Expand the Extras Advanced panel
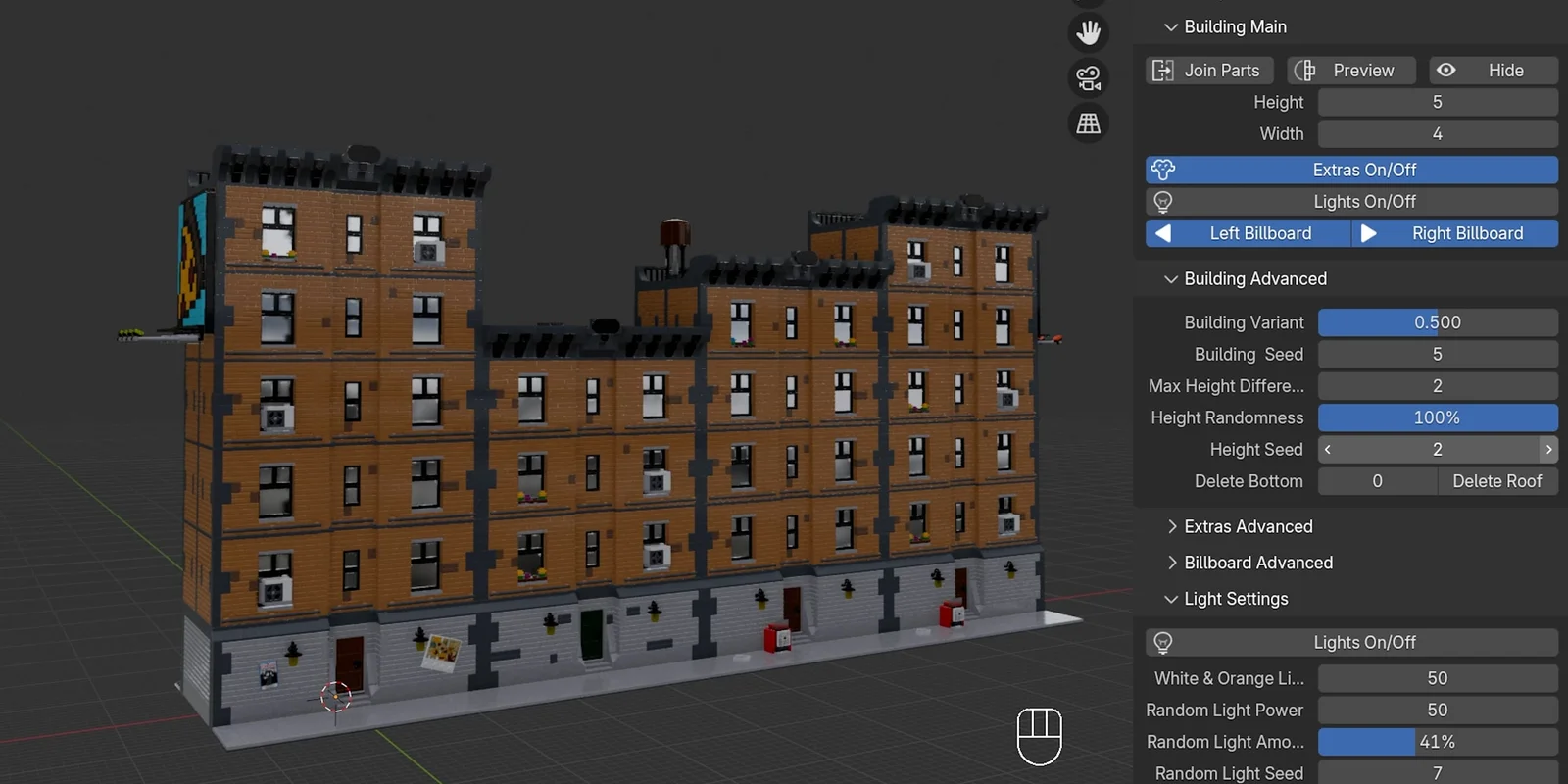 (1172, 527)
